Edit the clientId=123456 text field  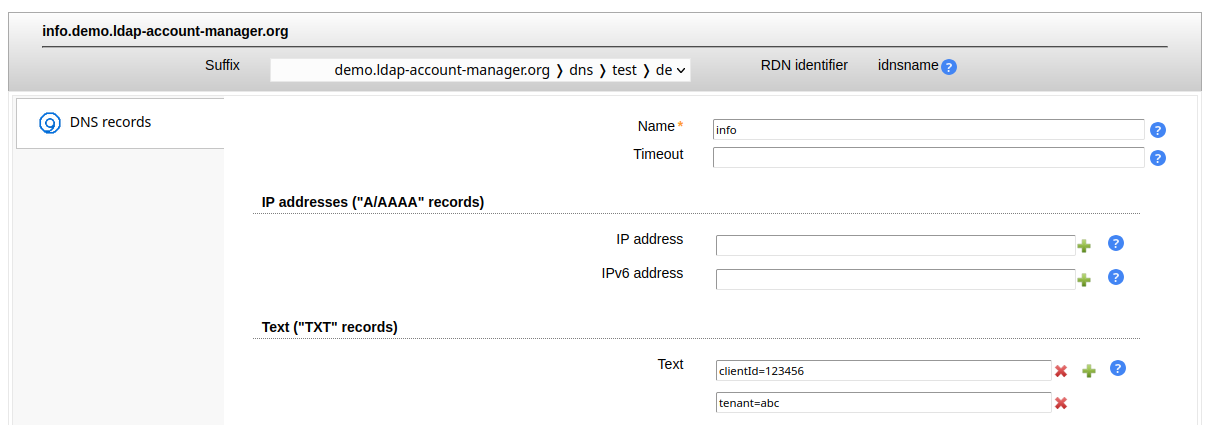pyautogui.click(x=883, y=371)
